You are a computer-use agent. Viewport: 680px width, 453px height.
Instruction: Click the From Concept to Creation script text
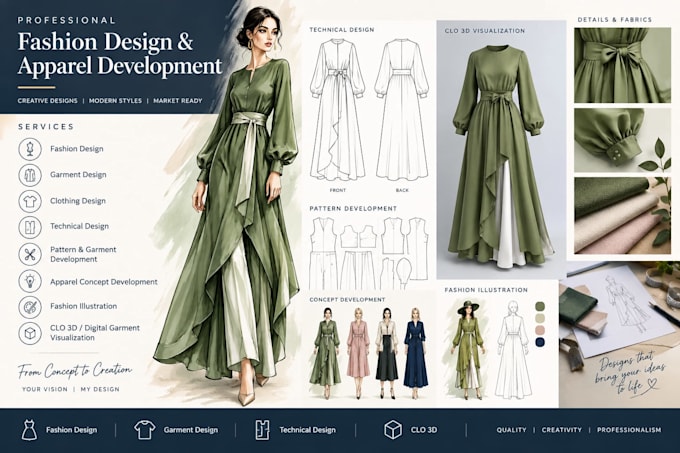(75, 371)
